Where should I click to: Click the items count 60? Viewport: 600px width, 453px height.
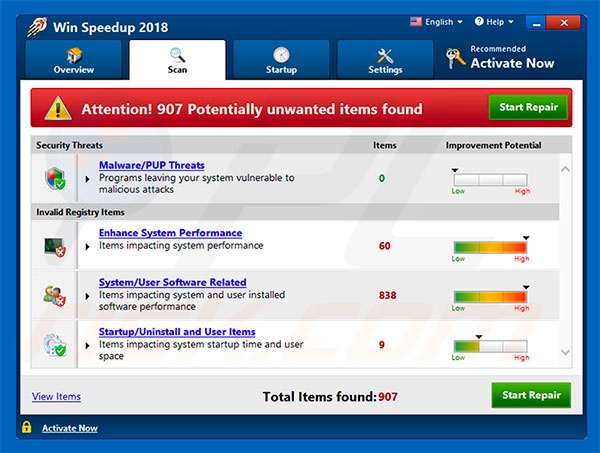(385, 246)
